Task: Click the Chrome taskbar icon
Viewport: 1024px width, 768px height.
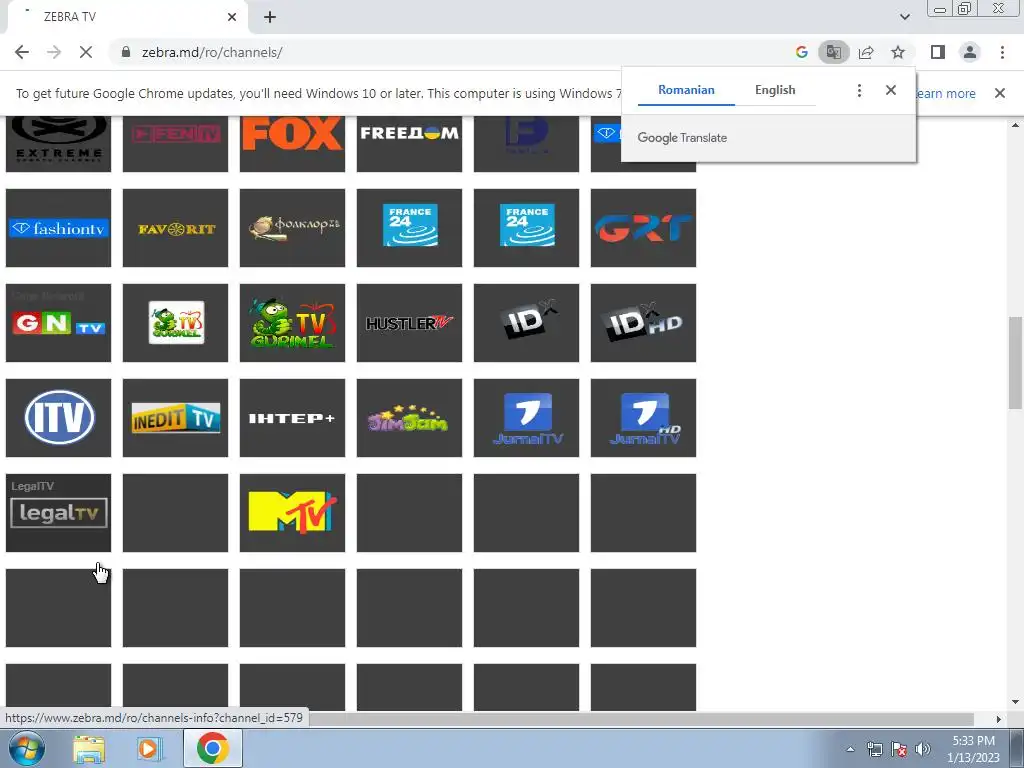Action: click(213, 748)
